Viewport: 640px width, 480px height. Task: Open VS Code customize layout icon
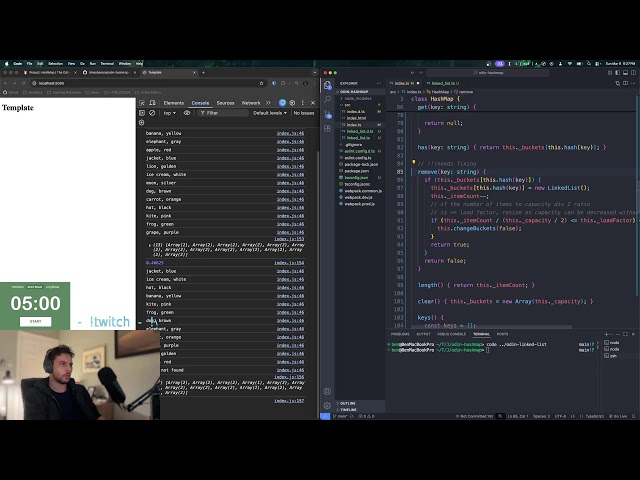(x=610, y=73)
